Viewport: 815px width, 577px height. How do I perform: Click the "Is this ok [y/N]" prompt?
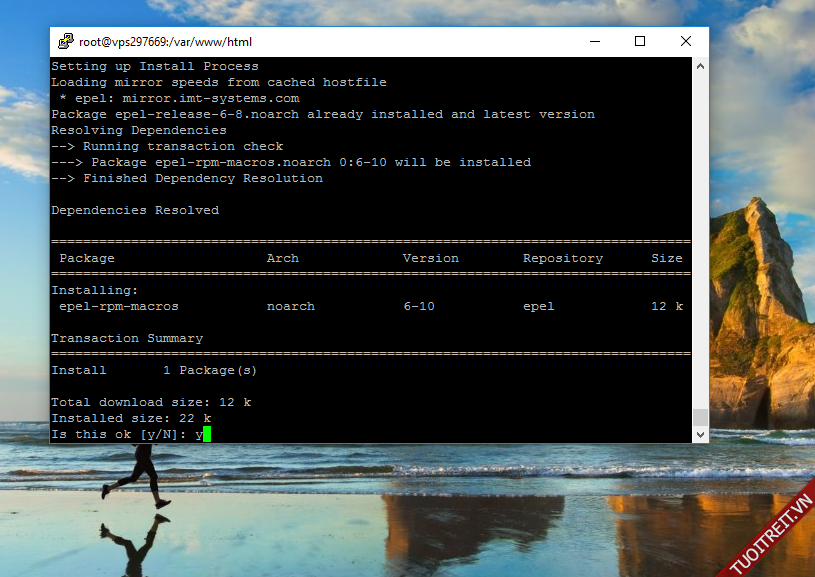tap(121, 434)
